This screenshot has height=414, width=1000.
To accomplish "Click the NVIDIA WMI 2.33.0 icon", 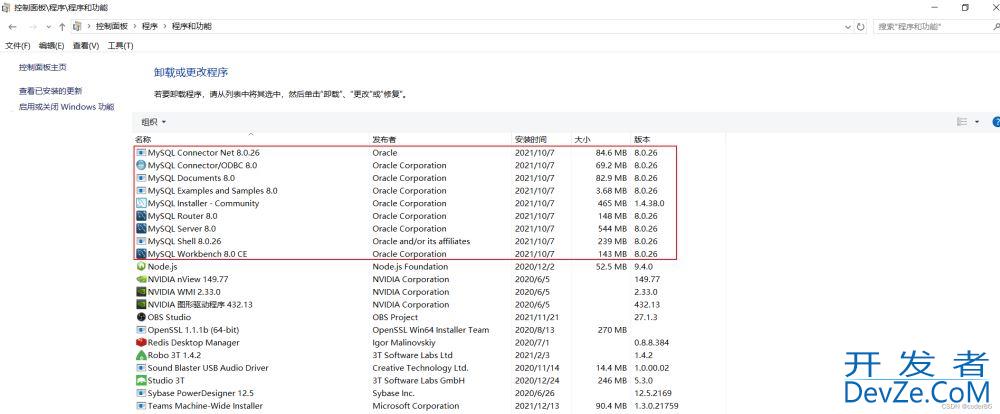I will pos(142,292).
